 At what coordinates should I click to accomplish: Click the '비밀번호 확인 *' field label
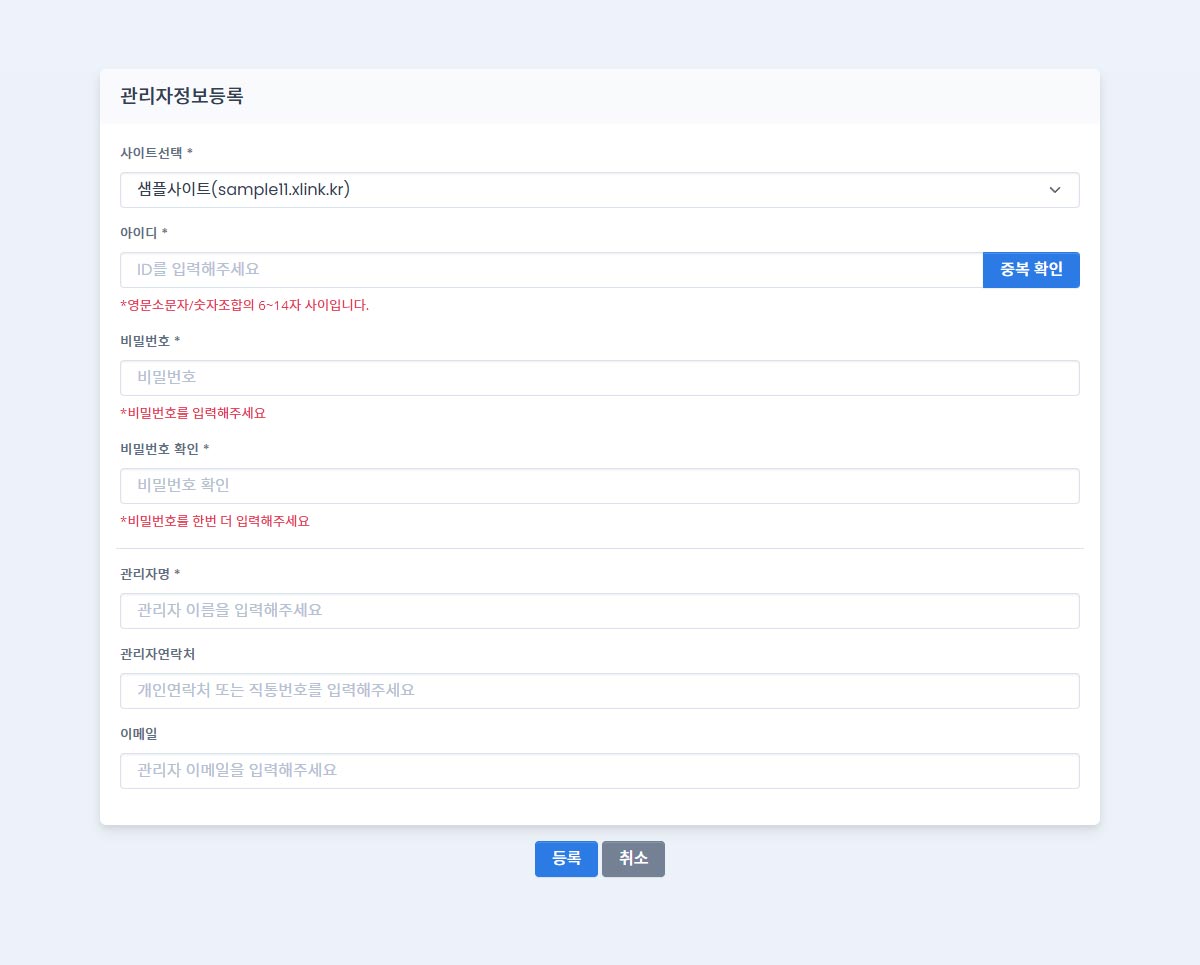click(164, 449)
